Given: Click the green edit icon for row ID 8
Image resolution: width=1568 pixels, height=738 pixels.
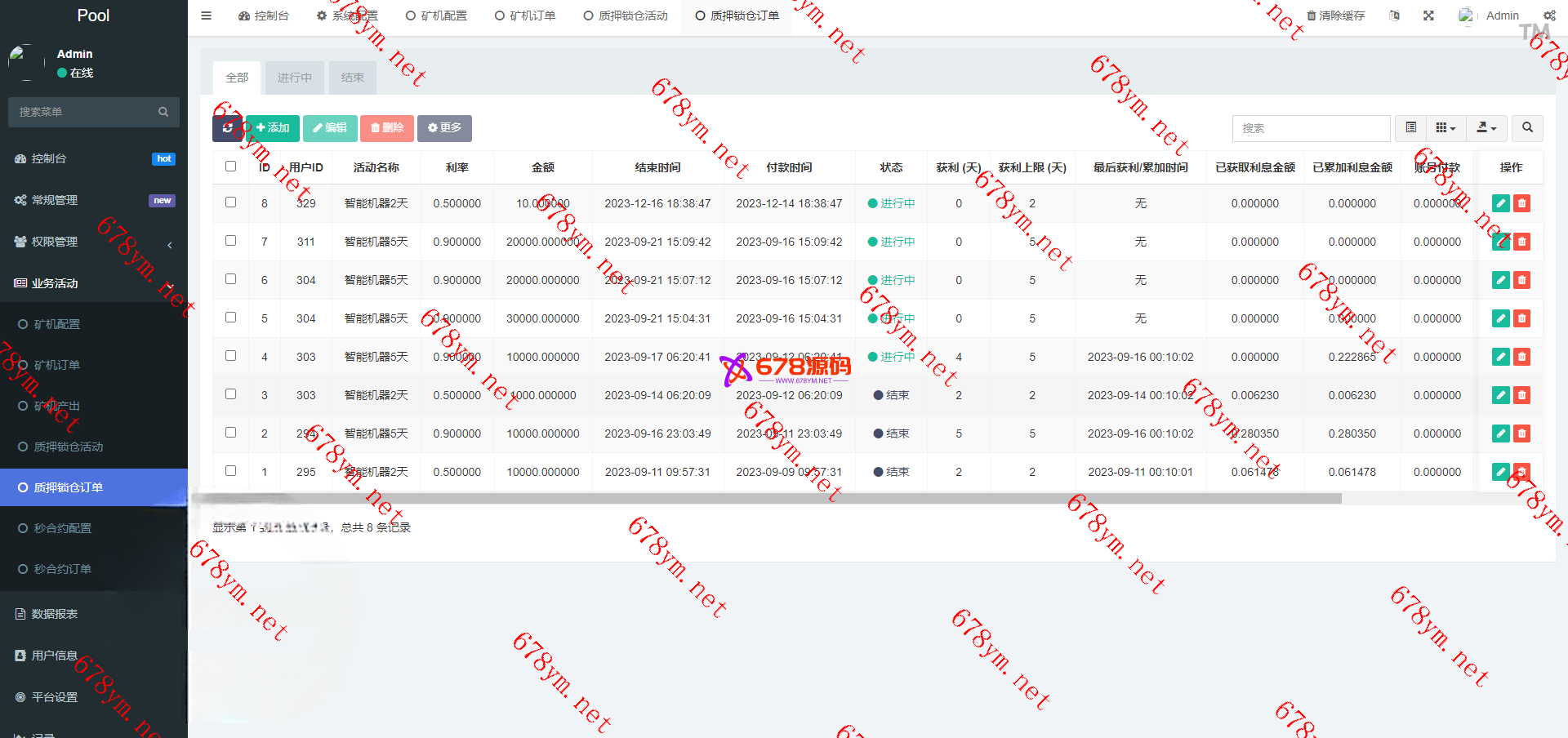Looking at the screenshot, I should tap(1500, 203).
